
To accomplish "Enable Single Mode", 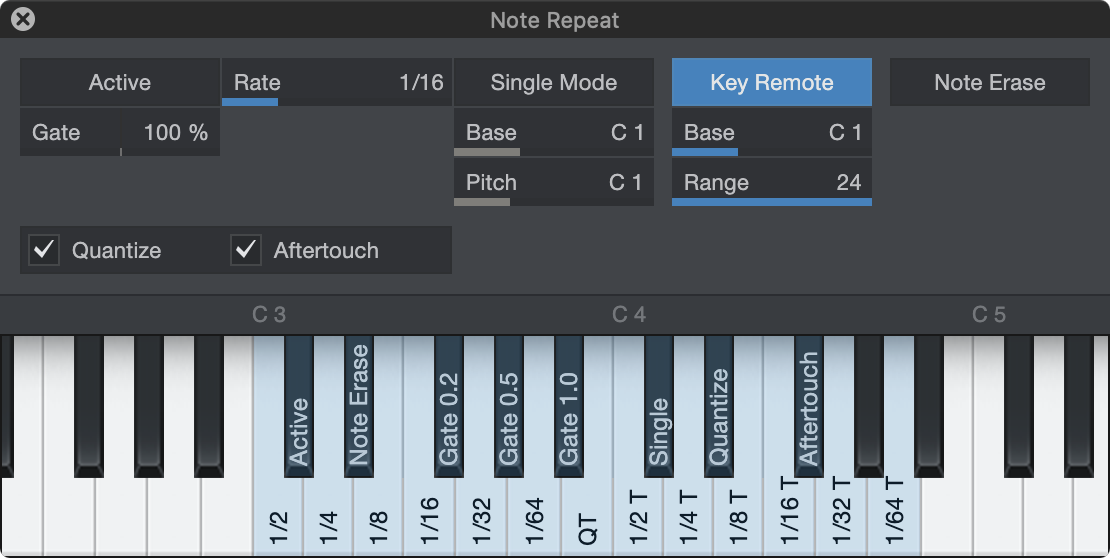I will coord(554,82).
